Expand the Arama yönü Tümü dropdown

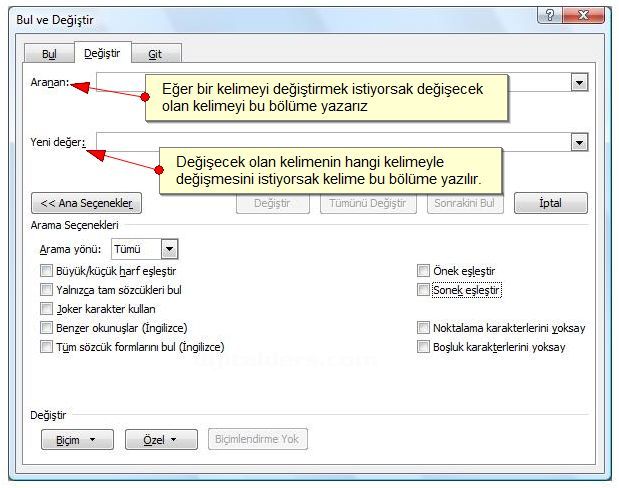(170, 249)
